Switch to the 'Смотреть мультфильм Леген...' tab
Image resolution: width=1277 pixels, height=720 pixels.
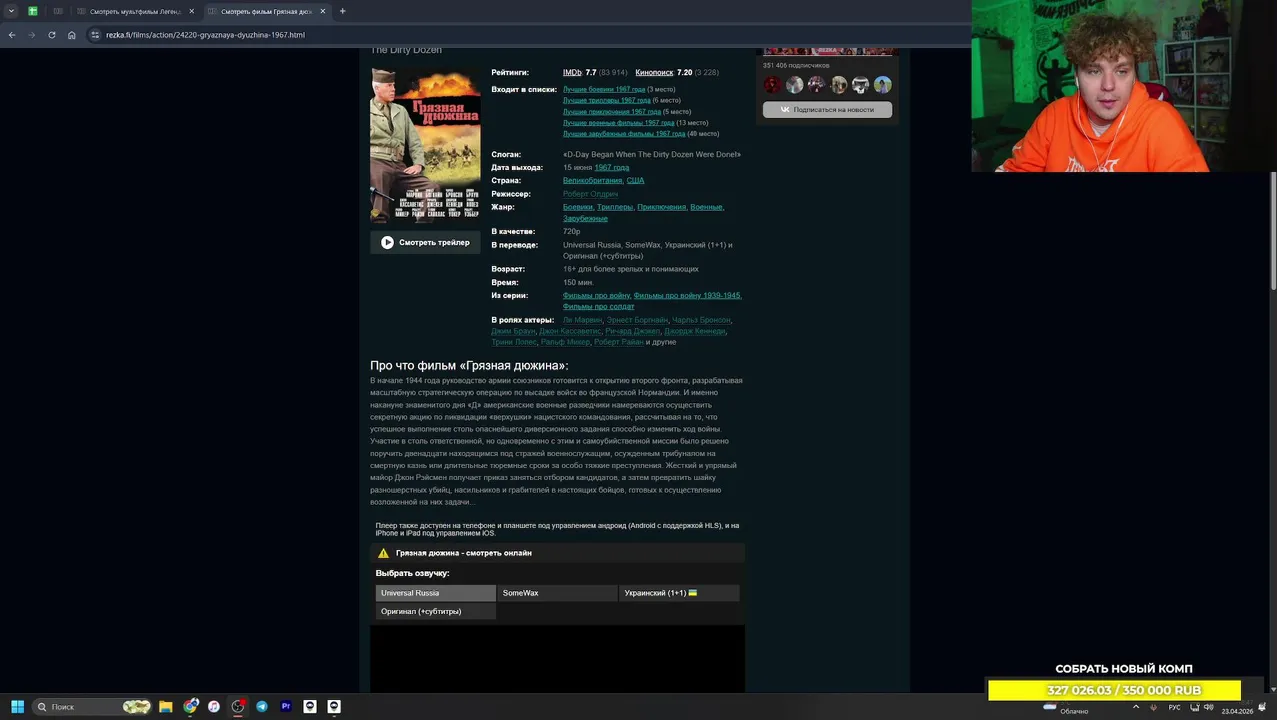135,11
